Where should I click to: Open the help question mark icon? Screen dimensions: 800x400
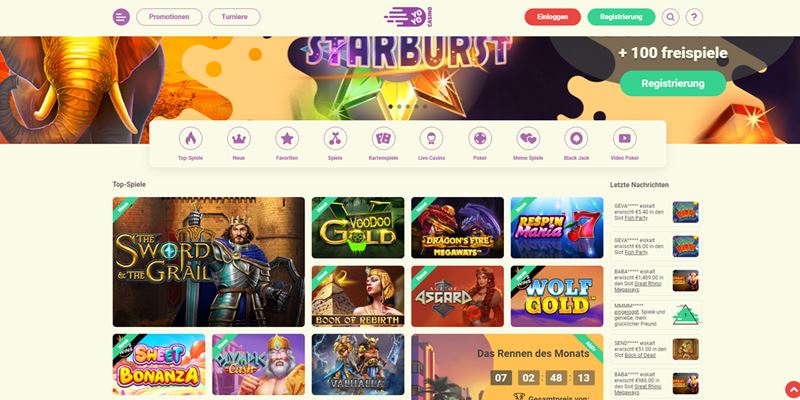tap(694, 17)
